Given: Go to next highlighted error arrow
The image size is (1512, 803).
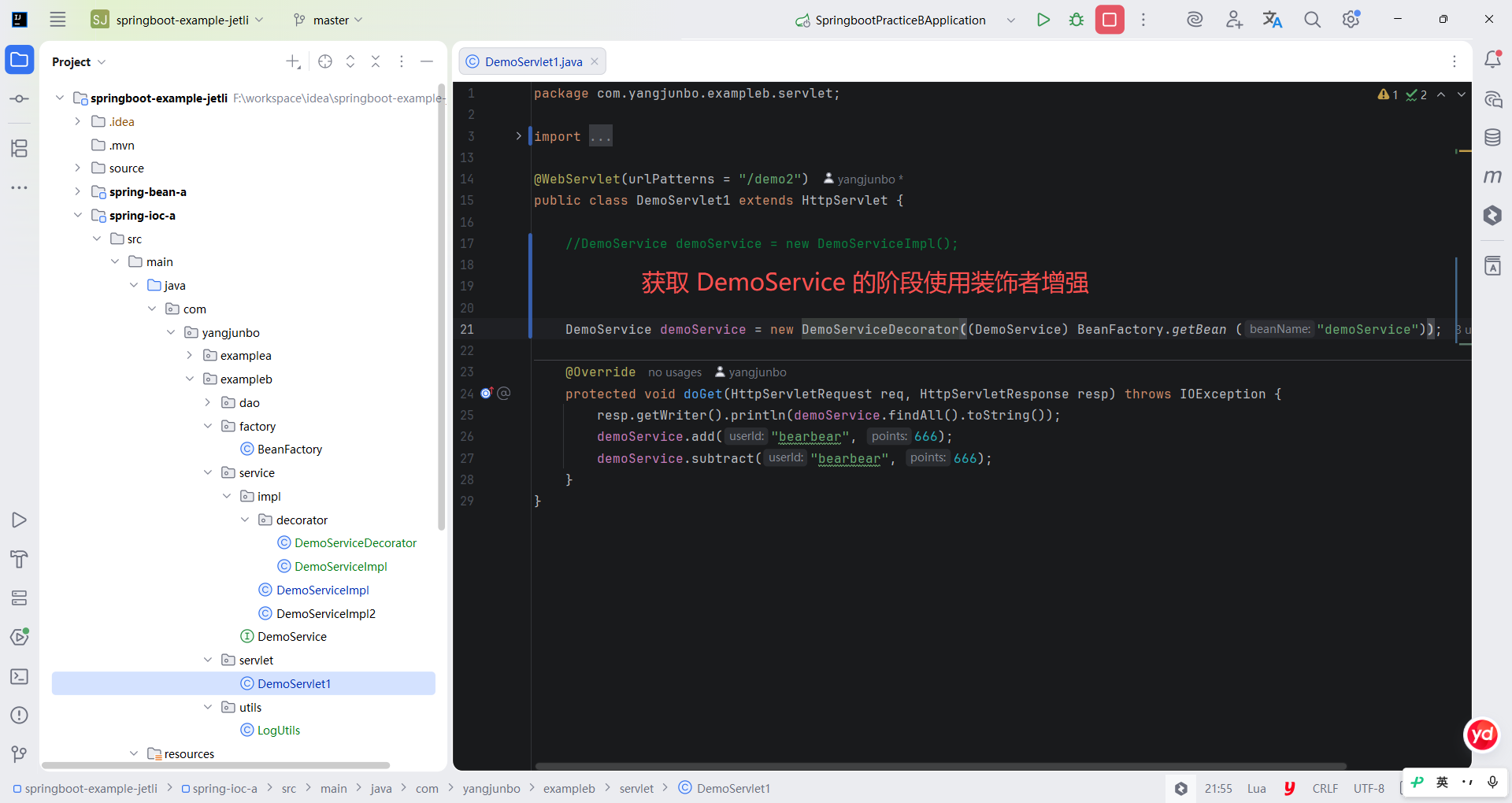Looking at the screenshot, I should 1462,94.
